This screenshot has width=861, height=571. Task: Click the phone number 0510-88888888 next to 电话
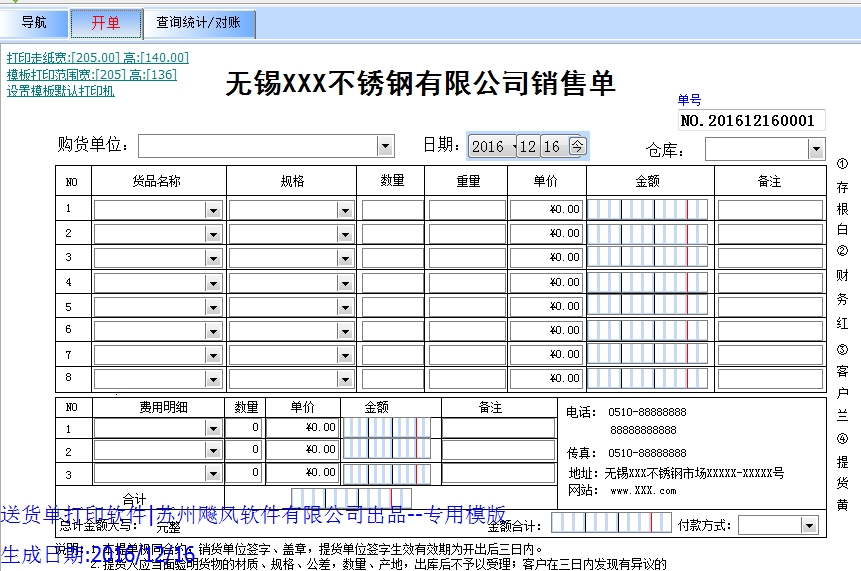point(647,412)
